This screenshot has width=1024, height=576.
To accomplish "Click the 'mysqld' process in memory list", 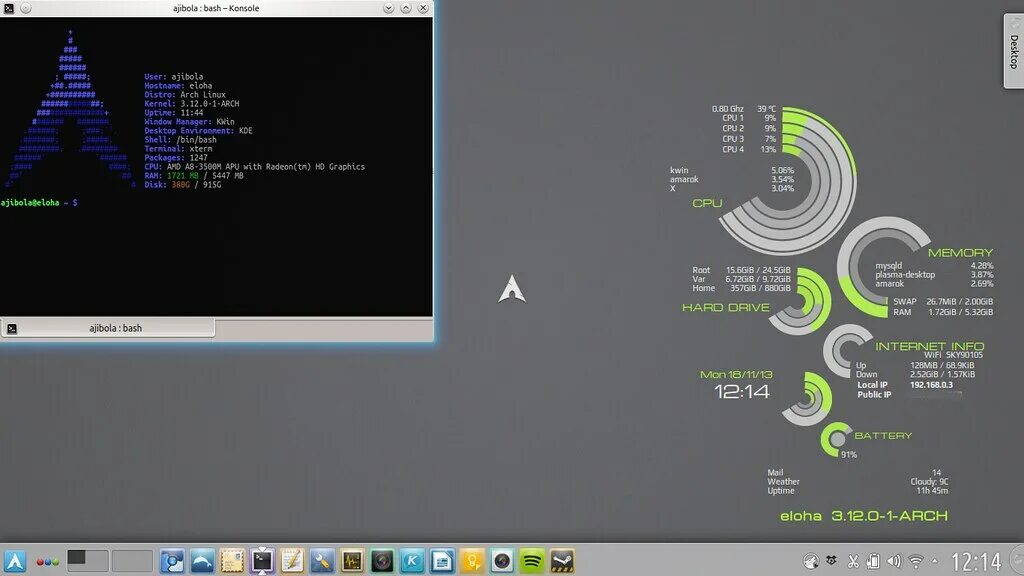I will (x=889, y=266).
